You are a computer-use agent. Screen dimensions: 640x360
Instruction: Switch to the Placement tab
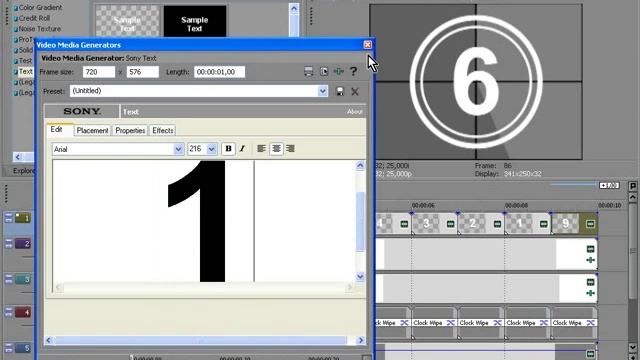(x=92, y=131)
